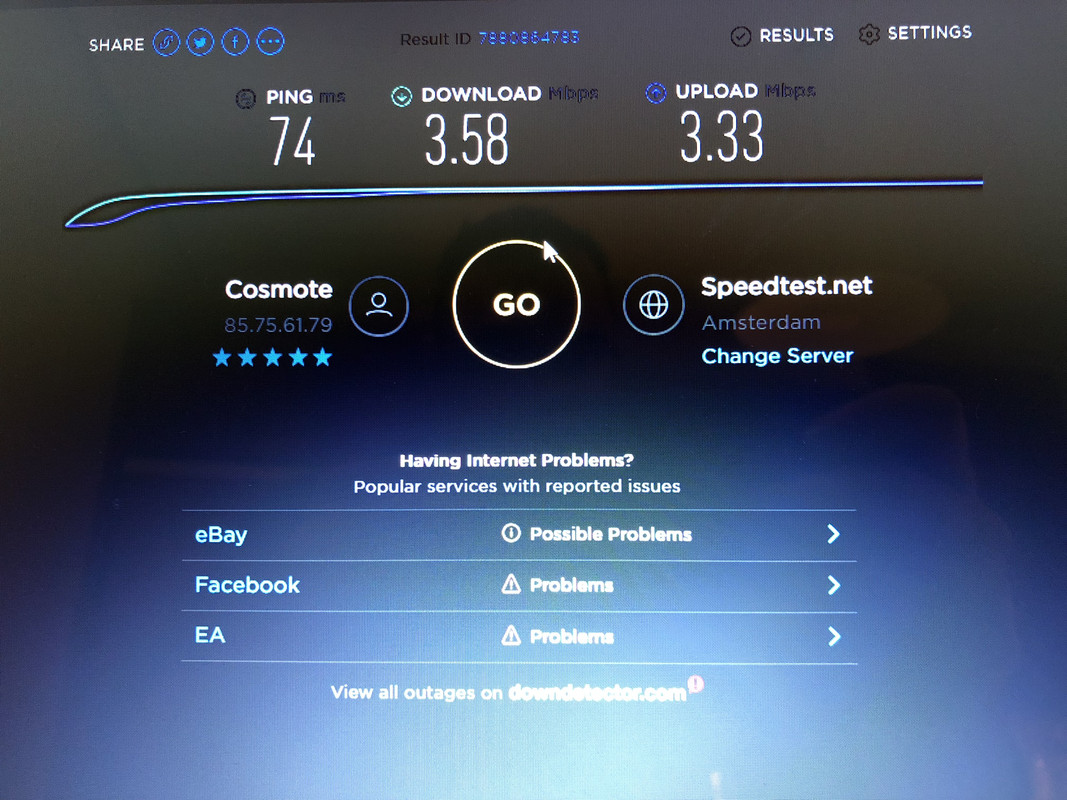Expand Facebook Problems chevron
1067x800 pixels.
coord(834,585)
